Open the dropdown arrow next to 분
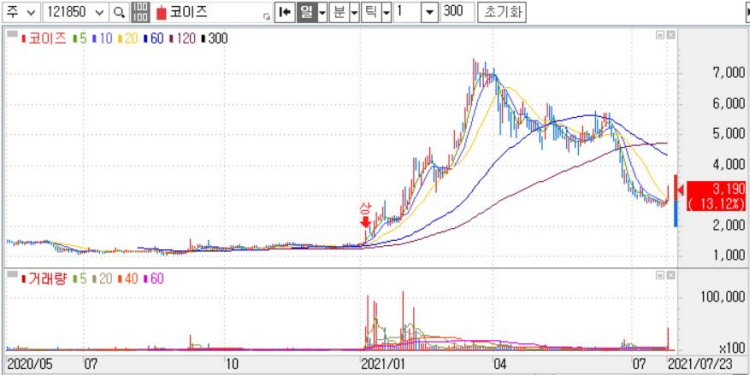Screen dimensions: 750x375 pos(354,12)
